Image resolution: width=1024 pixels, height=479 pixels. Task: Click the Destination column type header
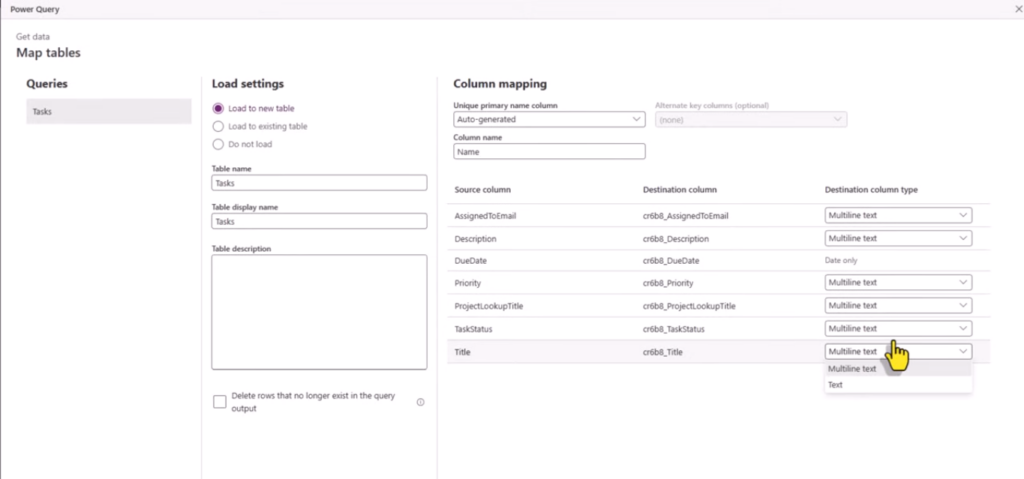coord(871,190)
